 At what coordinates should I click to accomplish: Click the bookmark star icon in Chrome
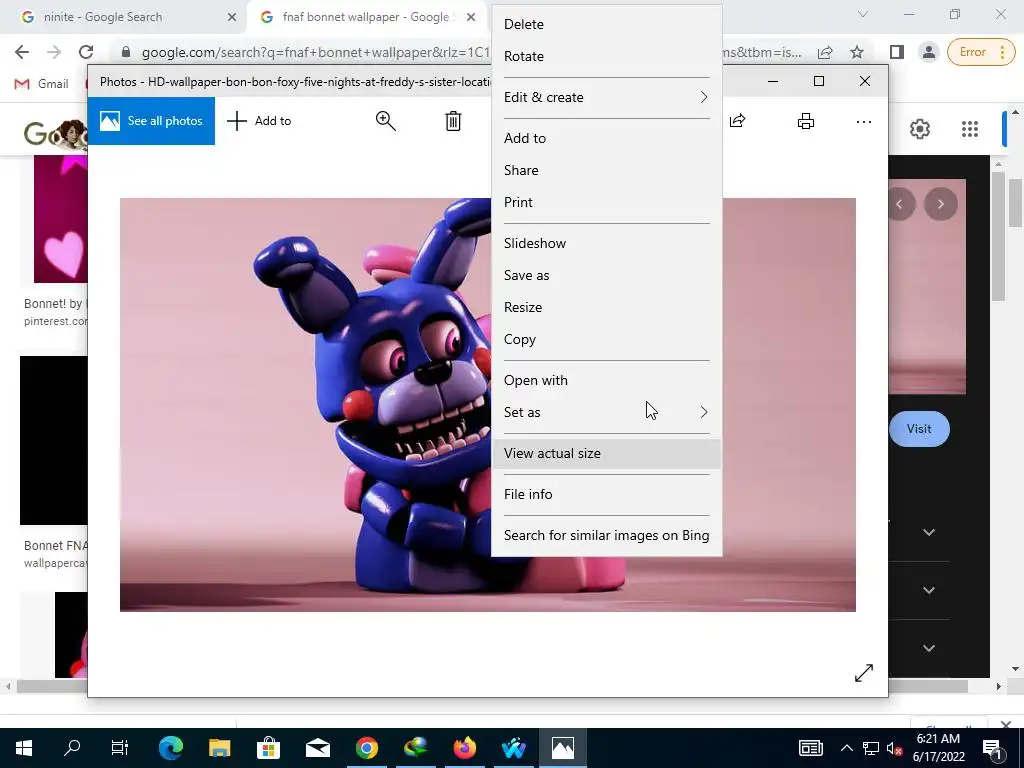point(857,52)
